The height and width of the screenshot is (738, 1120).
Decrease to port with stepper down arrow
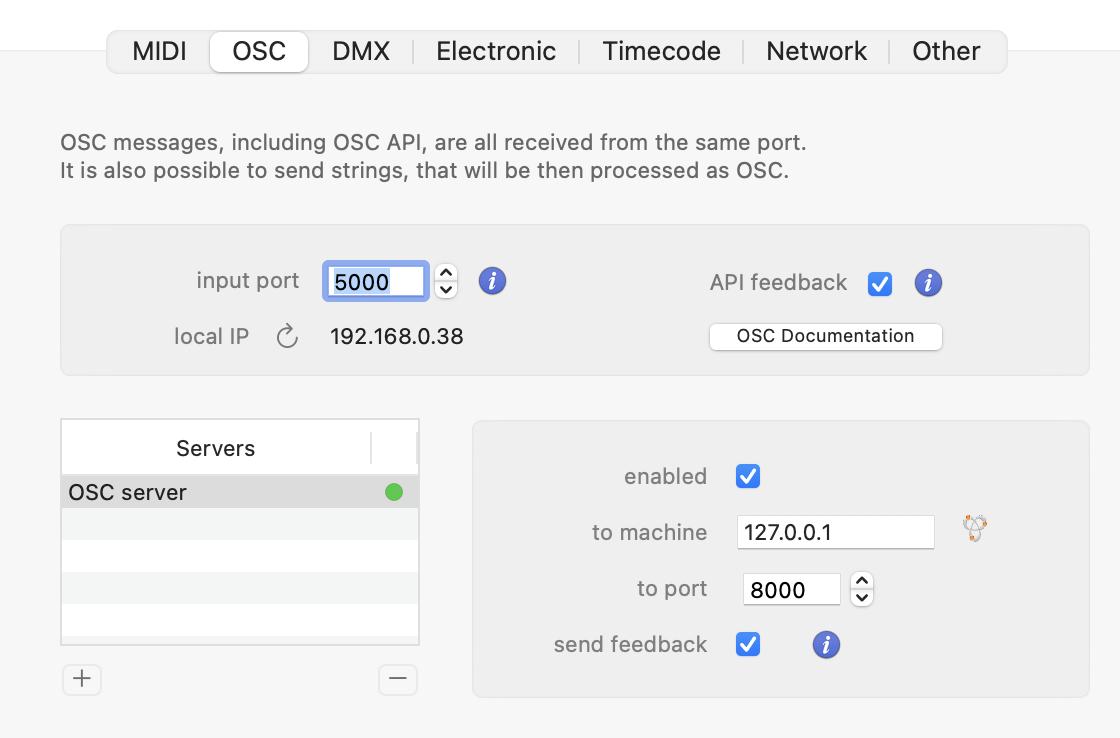point(862,598)
